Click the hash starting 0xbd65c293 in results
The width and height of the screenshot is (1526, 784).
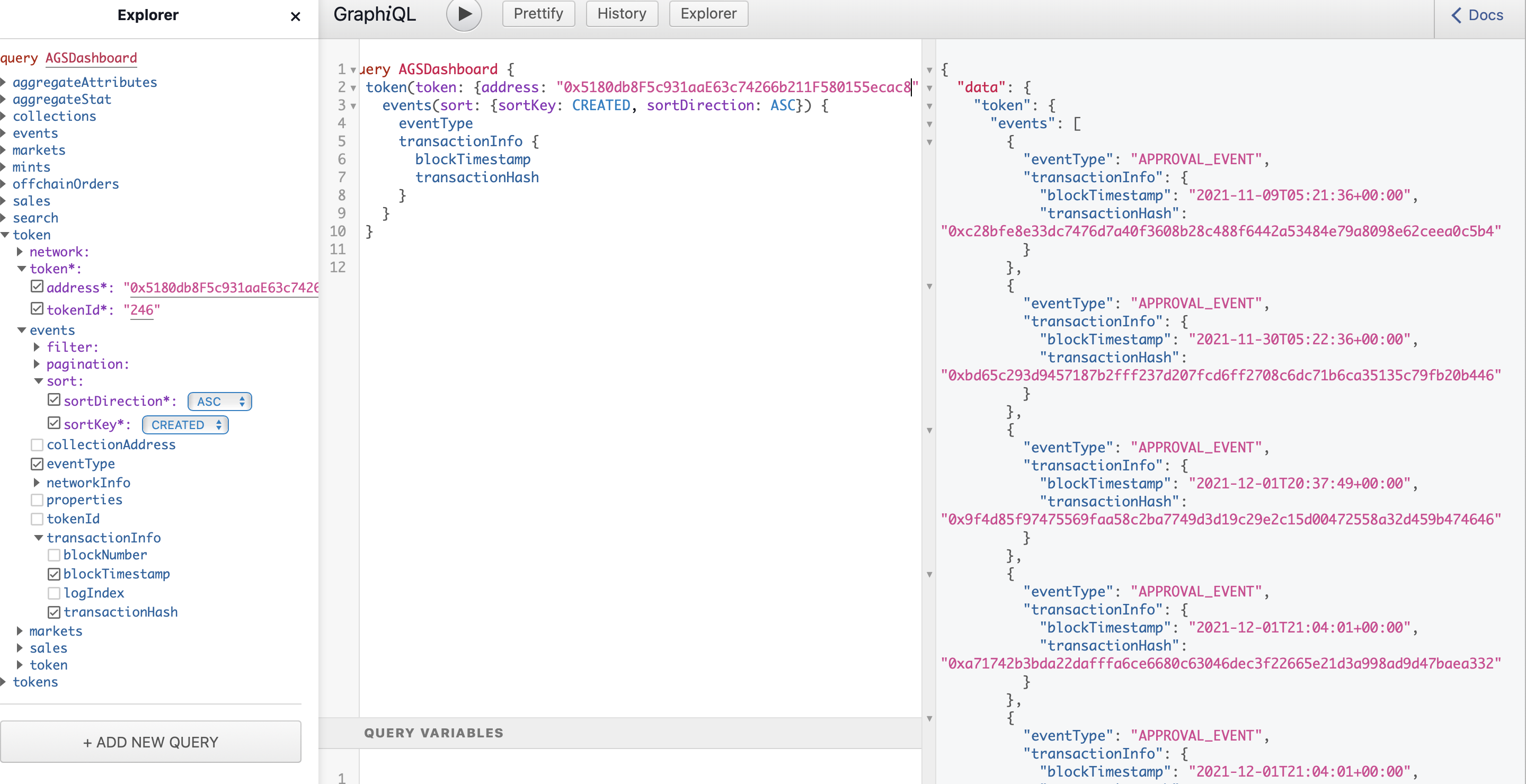(1221, 376)
